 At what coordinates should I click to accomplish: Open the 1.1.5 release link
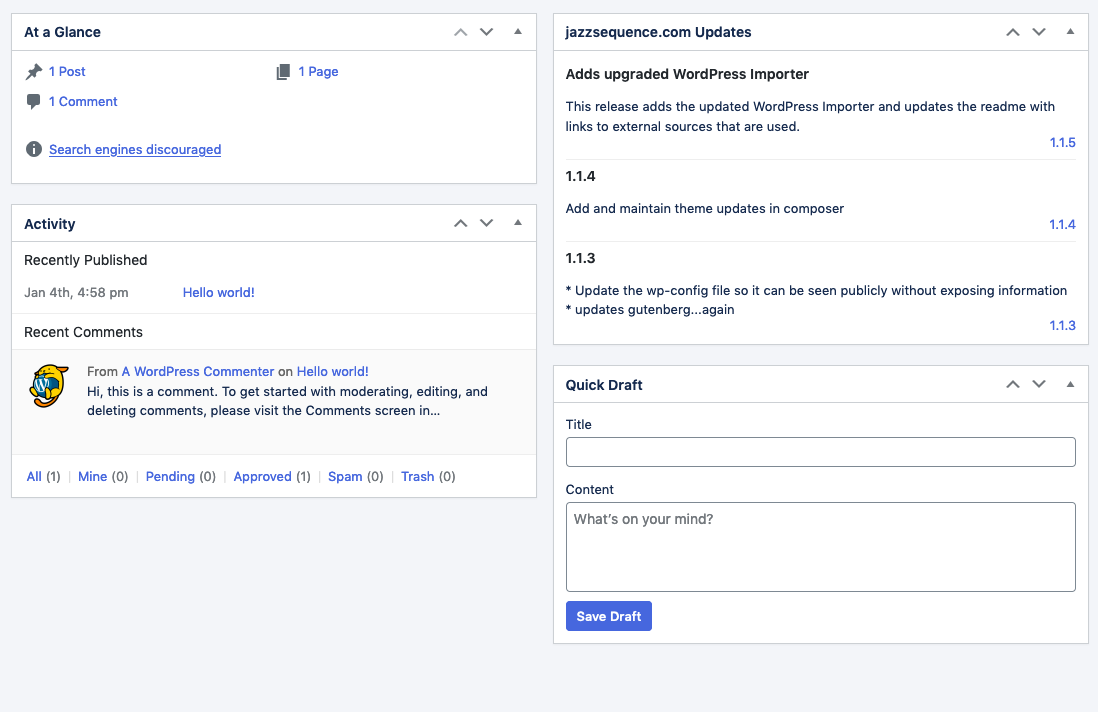(x=1062, y=143)
